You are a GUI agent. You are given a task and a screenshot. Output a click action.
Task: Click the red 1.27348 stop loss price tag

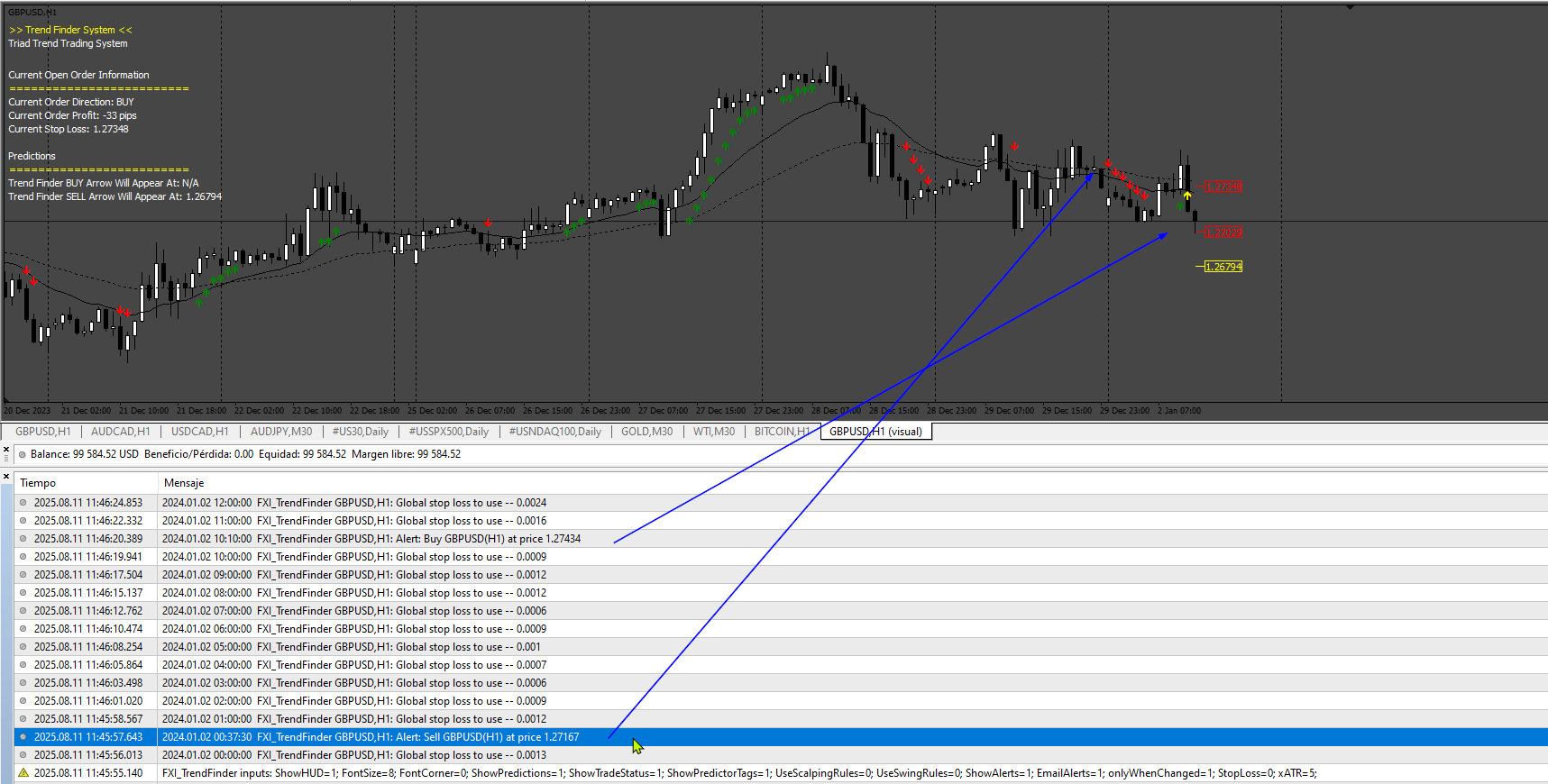1223,187
